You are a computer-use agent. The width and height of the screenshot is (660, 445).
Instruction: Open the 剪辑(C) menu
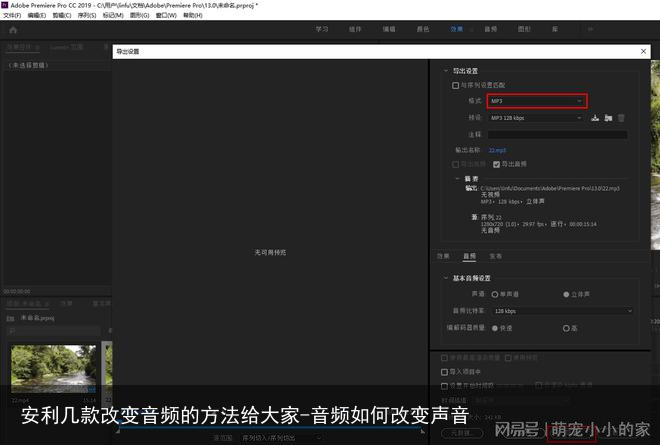pos(62,15)
